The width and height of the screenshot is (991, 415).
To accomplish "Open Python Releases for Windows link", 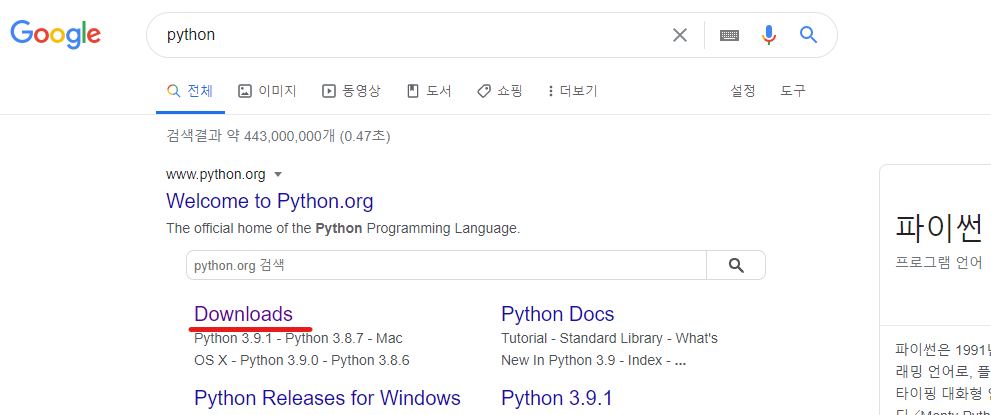I will point(327,398).
